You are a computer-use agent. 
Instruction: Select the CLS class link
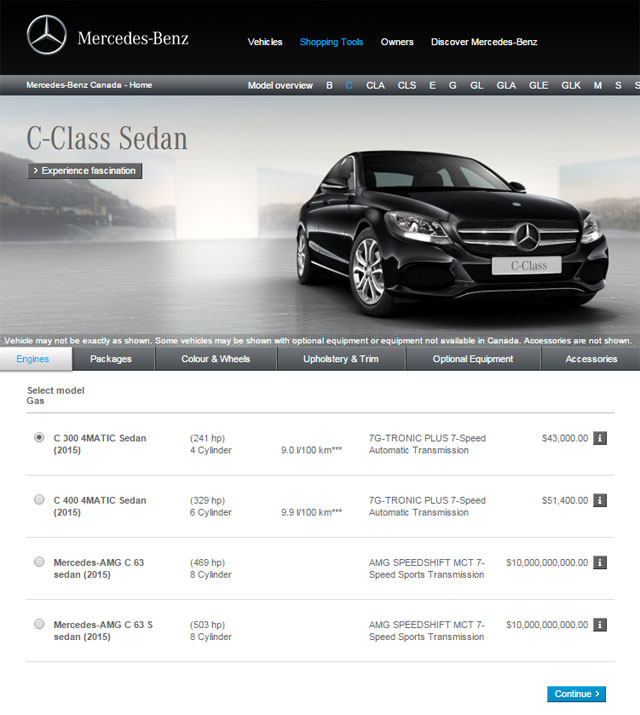(407, 85)
